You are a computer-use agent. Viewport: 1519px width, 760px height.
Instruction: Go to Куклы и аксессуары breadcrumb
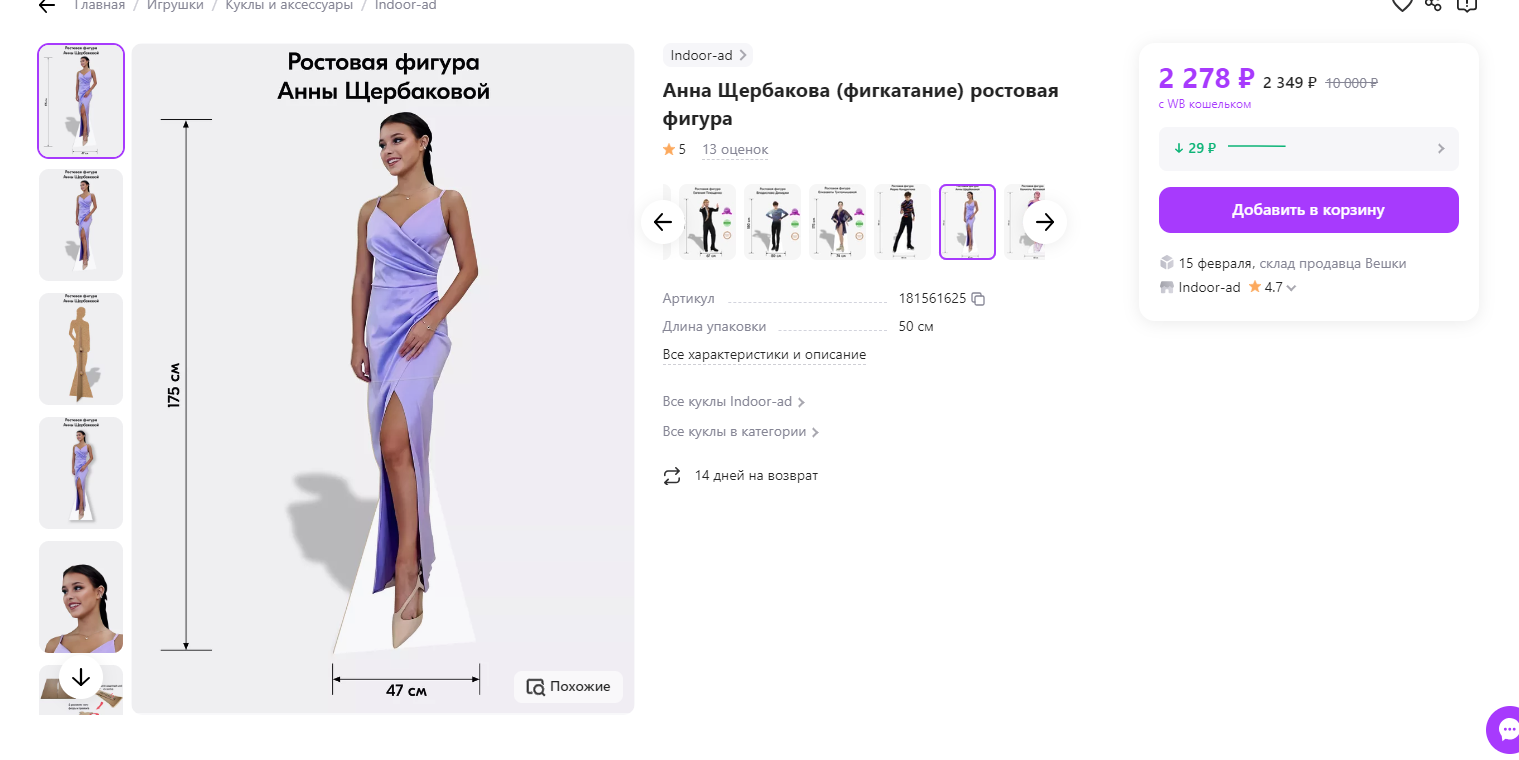[x=289, y=6]
